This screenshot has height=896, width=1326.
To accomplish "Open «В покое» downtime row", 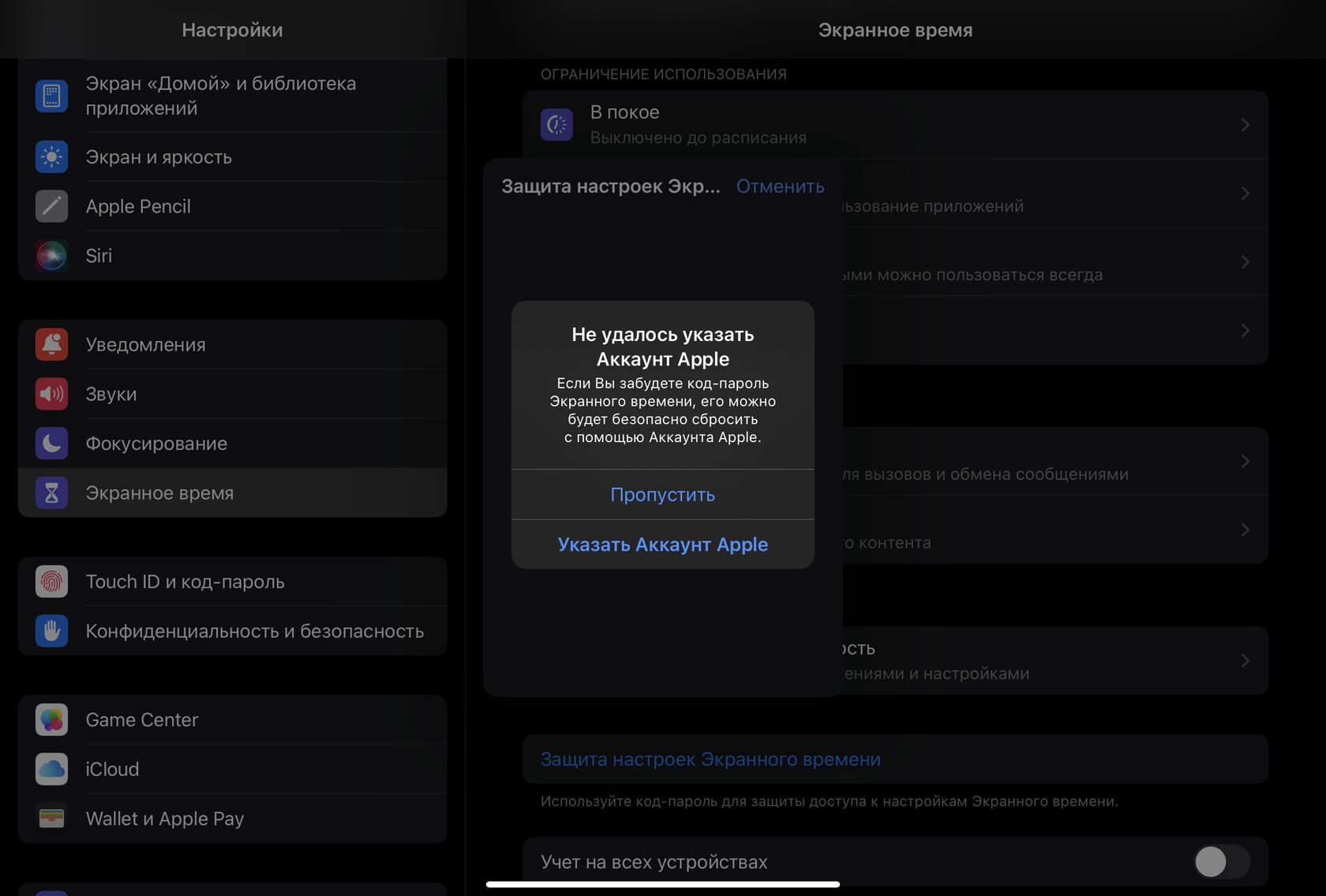I will coord(895,125).
